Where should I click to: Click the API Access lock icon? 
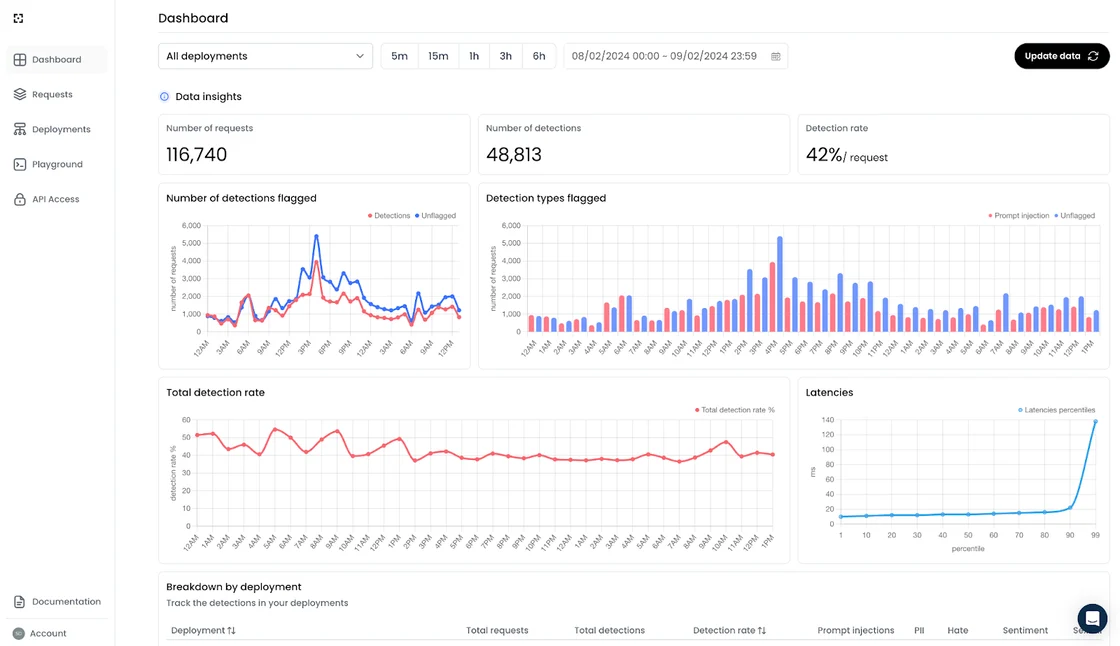(19, 199)
